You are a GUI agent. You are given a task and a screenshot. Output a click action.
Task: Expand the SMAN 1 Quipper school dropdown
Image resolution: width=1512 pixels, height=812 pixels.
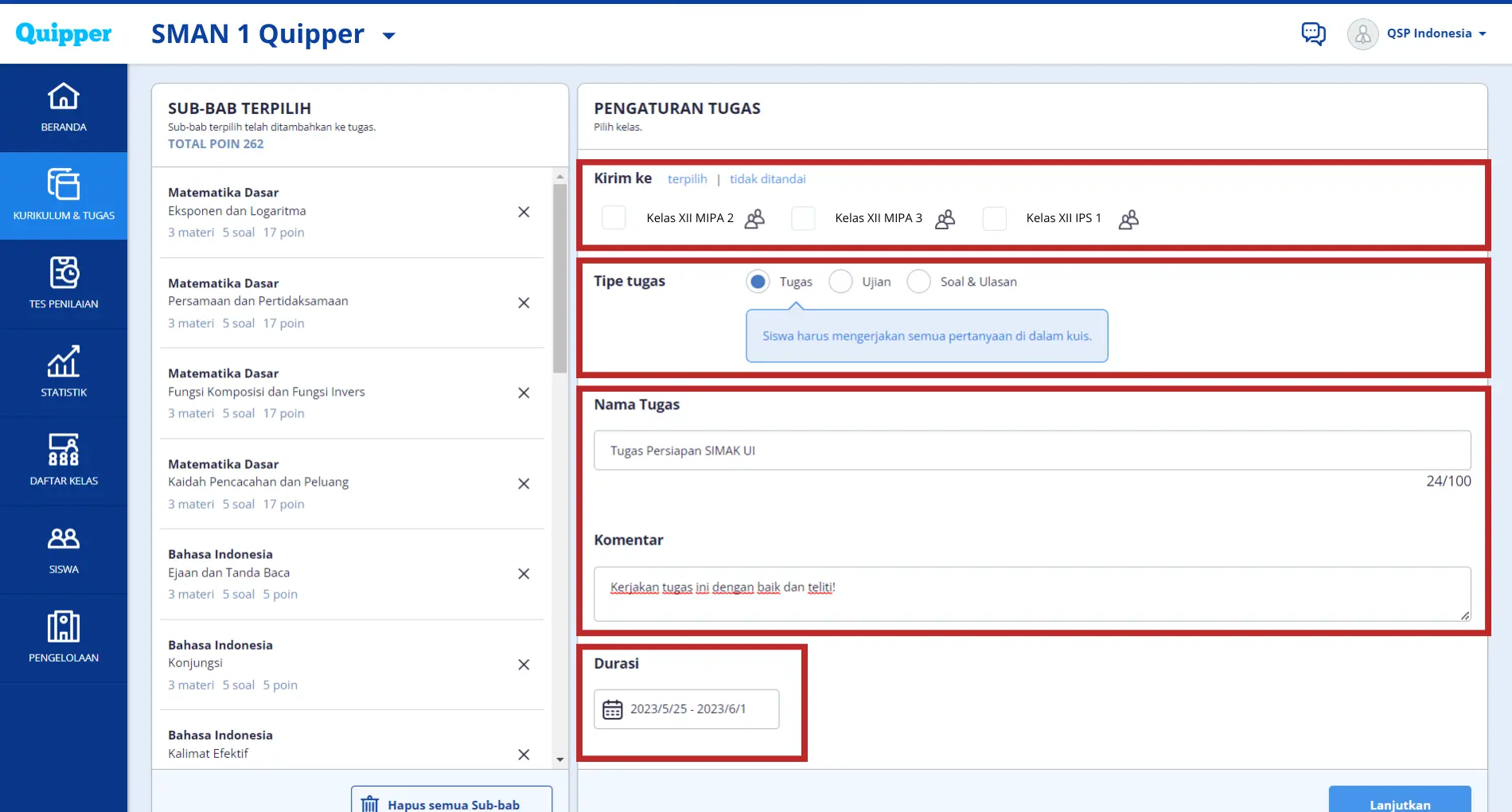coord(389,36)
